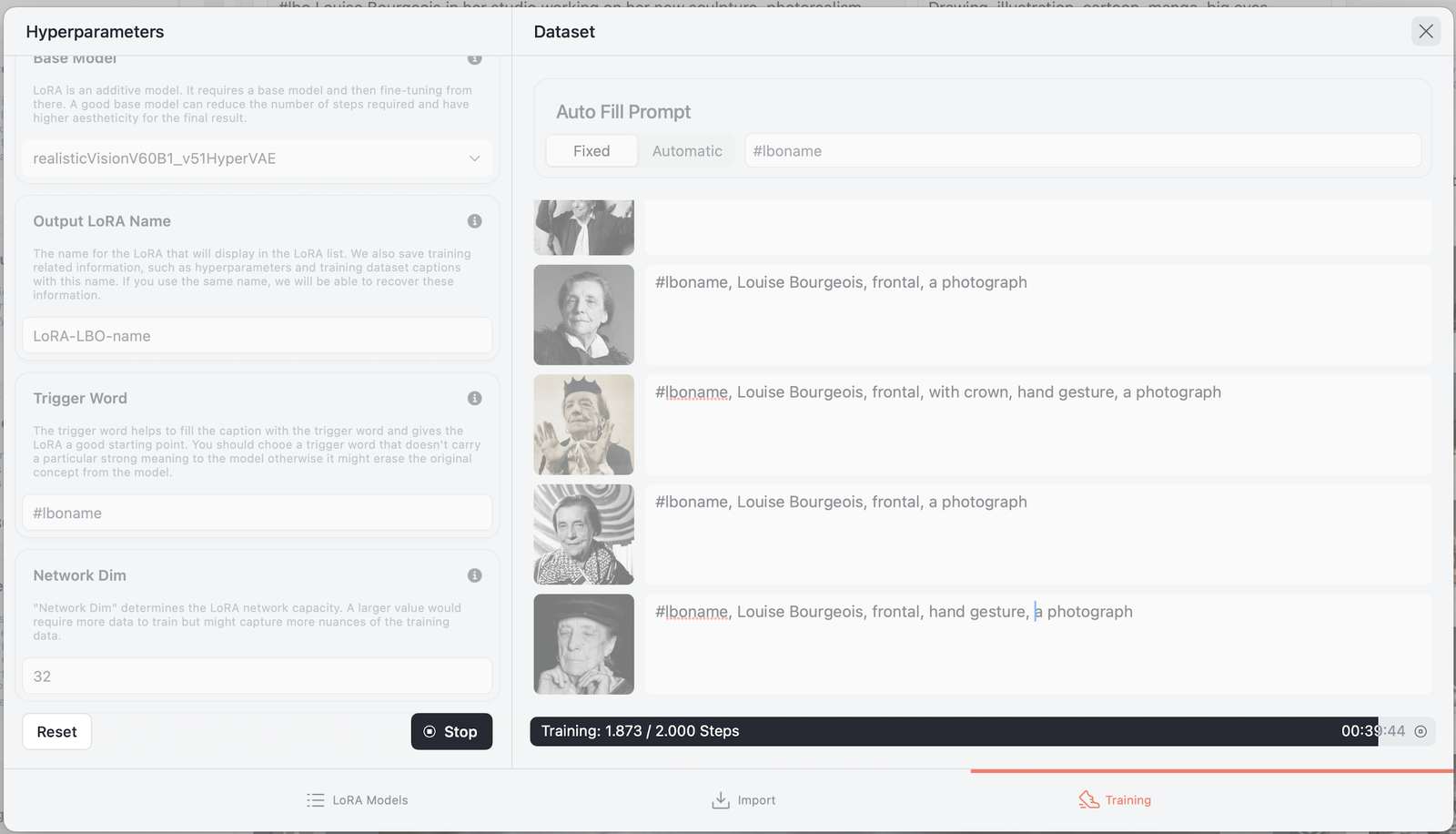
Task: Click the stop icon beside training timer
Action: (1421, 731)
